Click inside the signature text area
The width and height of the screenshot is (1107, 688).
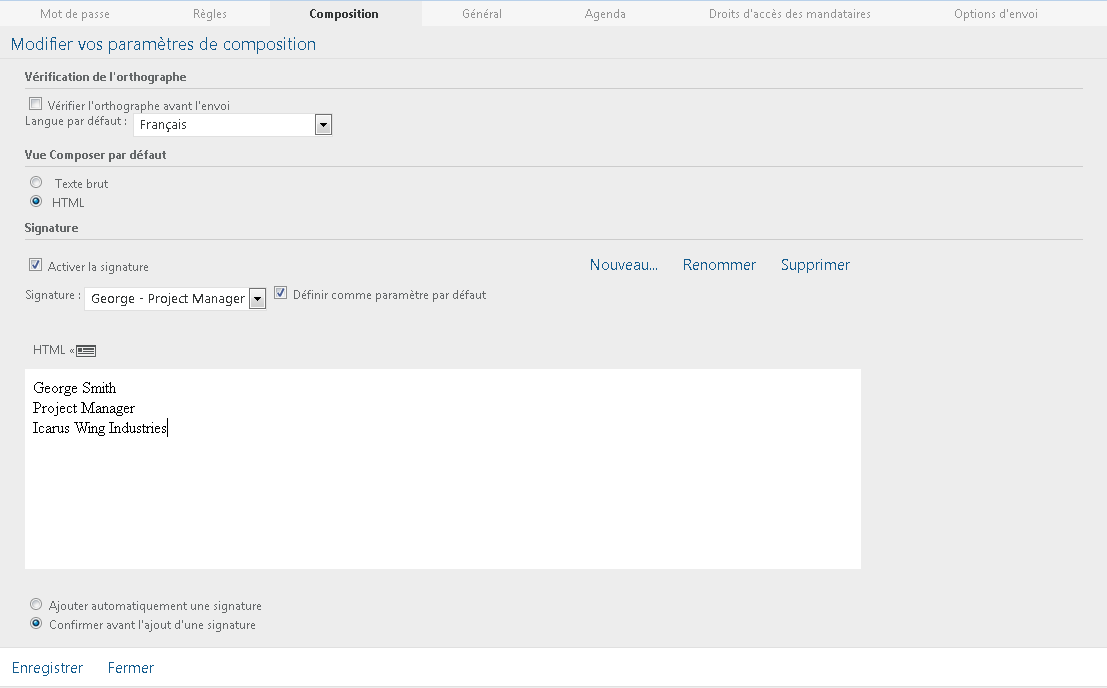[440, 470]
